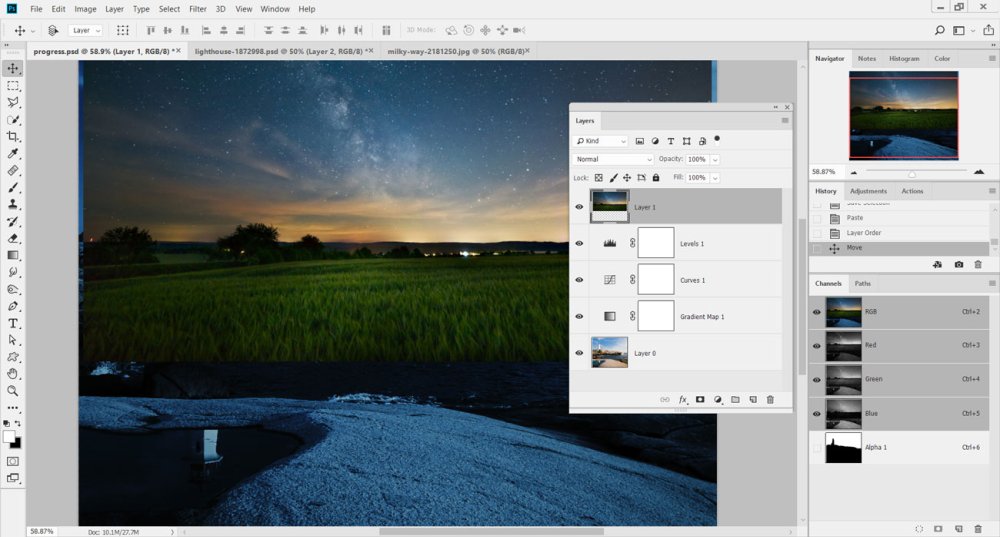Viewport: 1000px width, 537px height.
Task: Toggle visibility of Red channel
Action: (x=817, y=346)
